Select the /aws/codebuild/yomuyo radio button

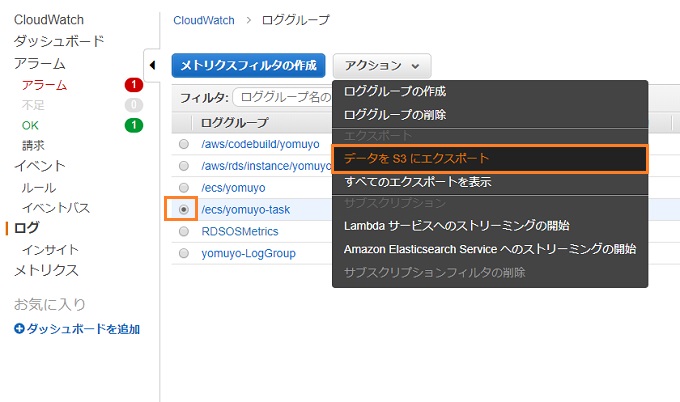click(184, 144)
